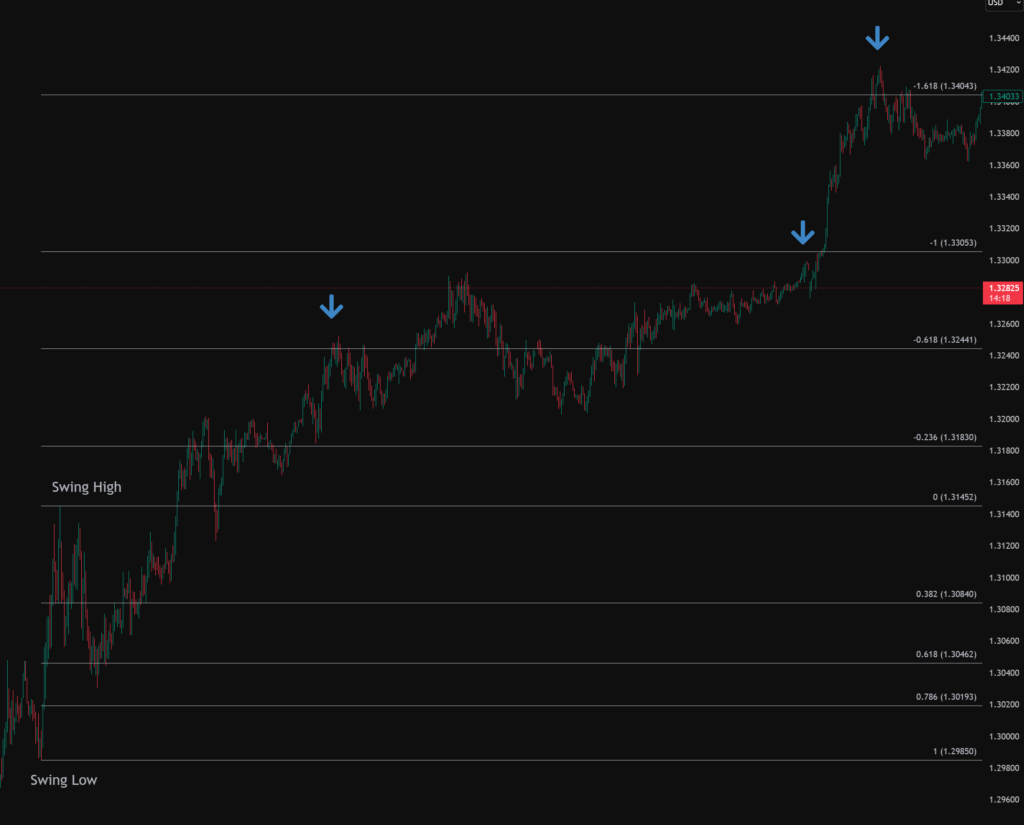Click 1.33800 on the price axis
The width and height of the screenshot is (1024, 825).
click(1004, 133)
